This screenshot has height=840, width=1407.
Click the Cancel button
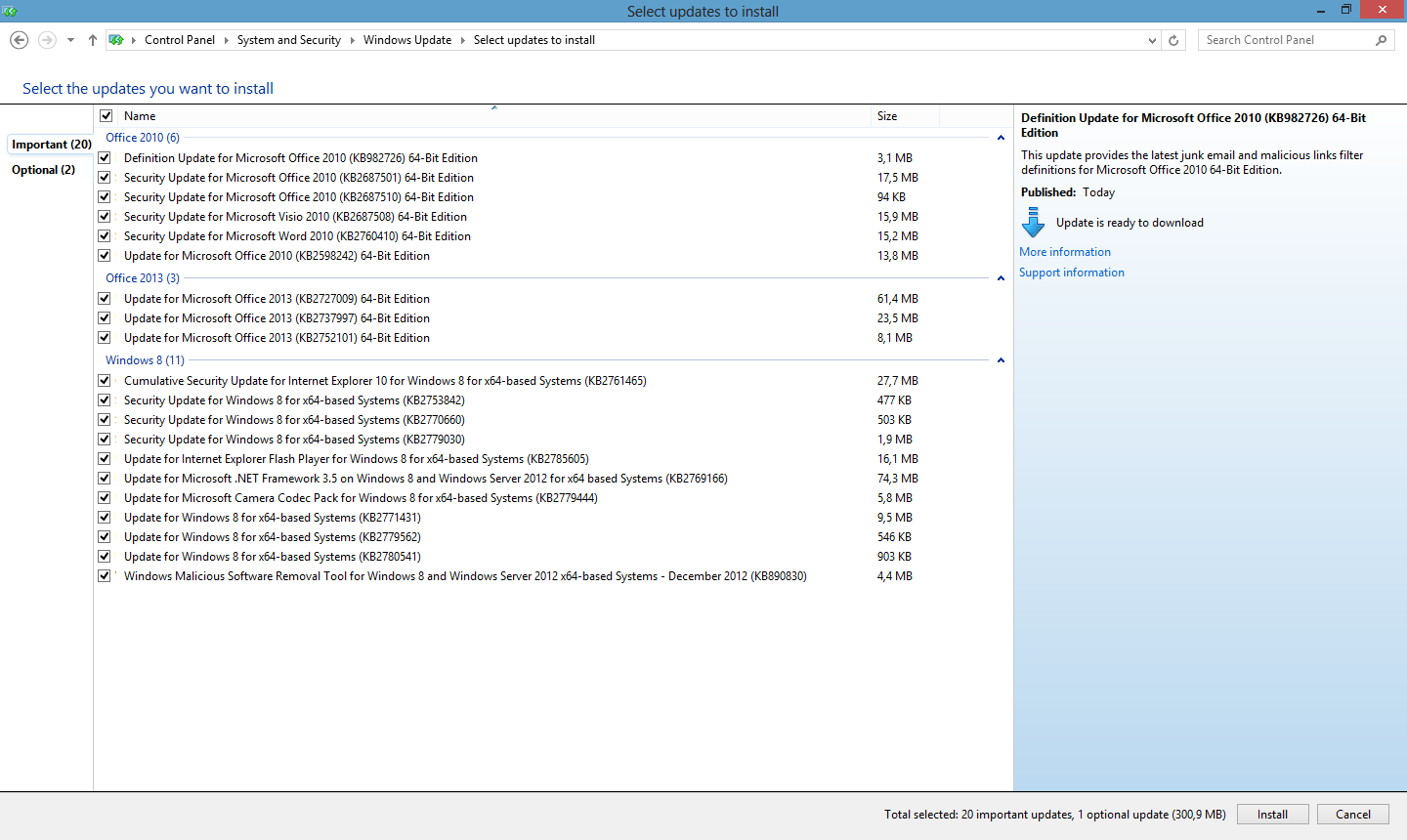click(1353, 815)
